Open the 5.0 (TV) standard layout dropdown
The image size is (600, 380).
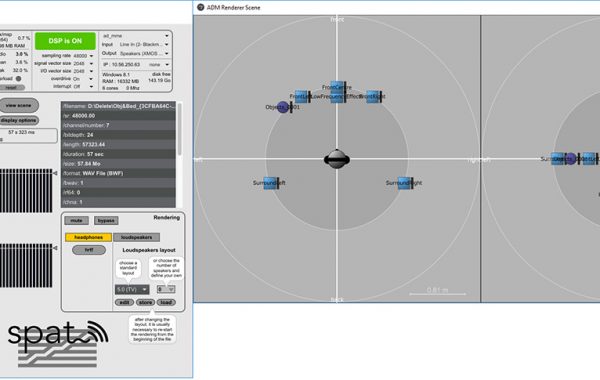[132, 289]
